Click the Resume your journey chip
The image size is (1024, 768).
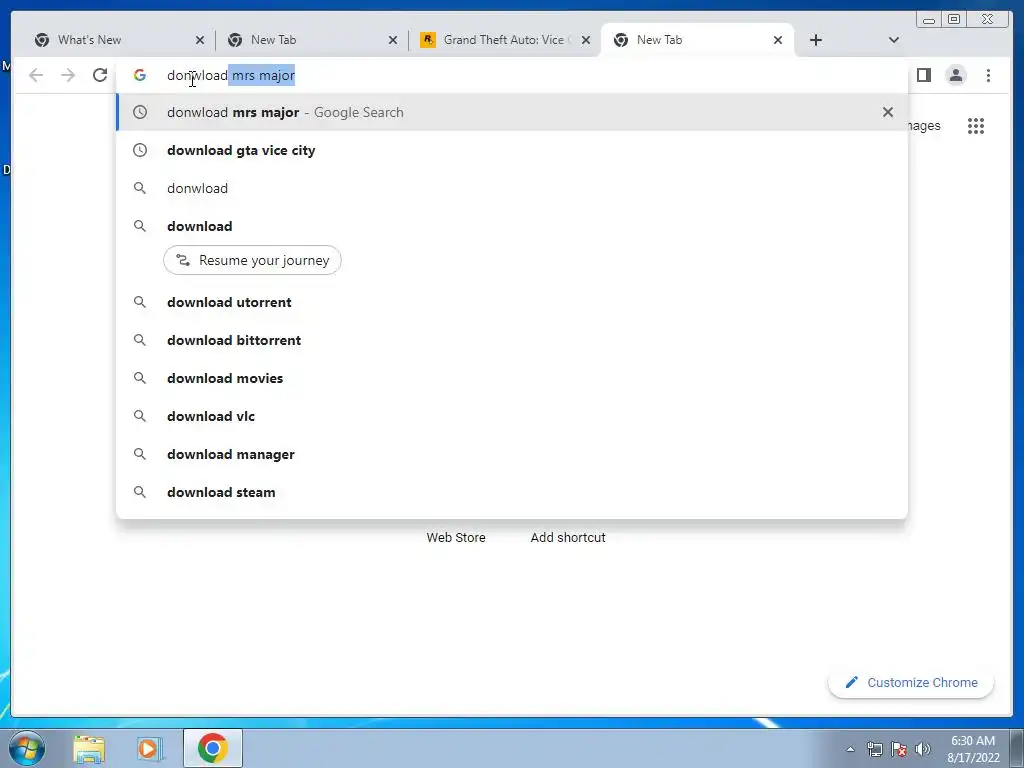coord(252,260)
